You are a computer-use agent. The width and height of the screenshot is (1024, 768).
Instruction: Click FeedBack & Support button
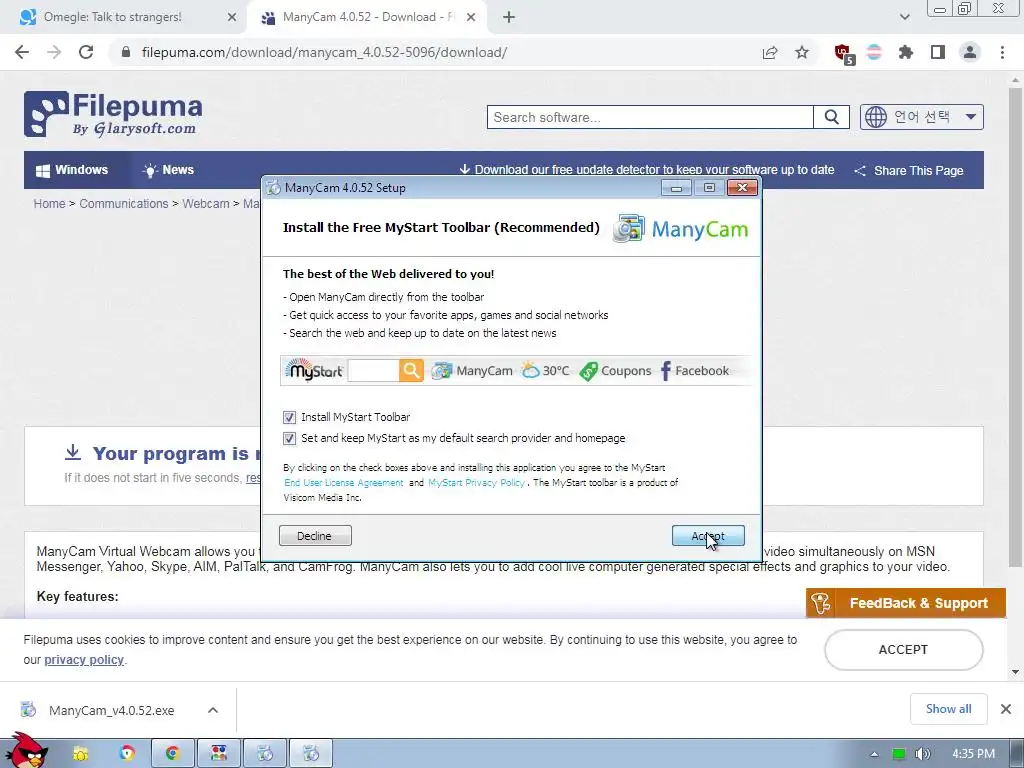906,603
